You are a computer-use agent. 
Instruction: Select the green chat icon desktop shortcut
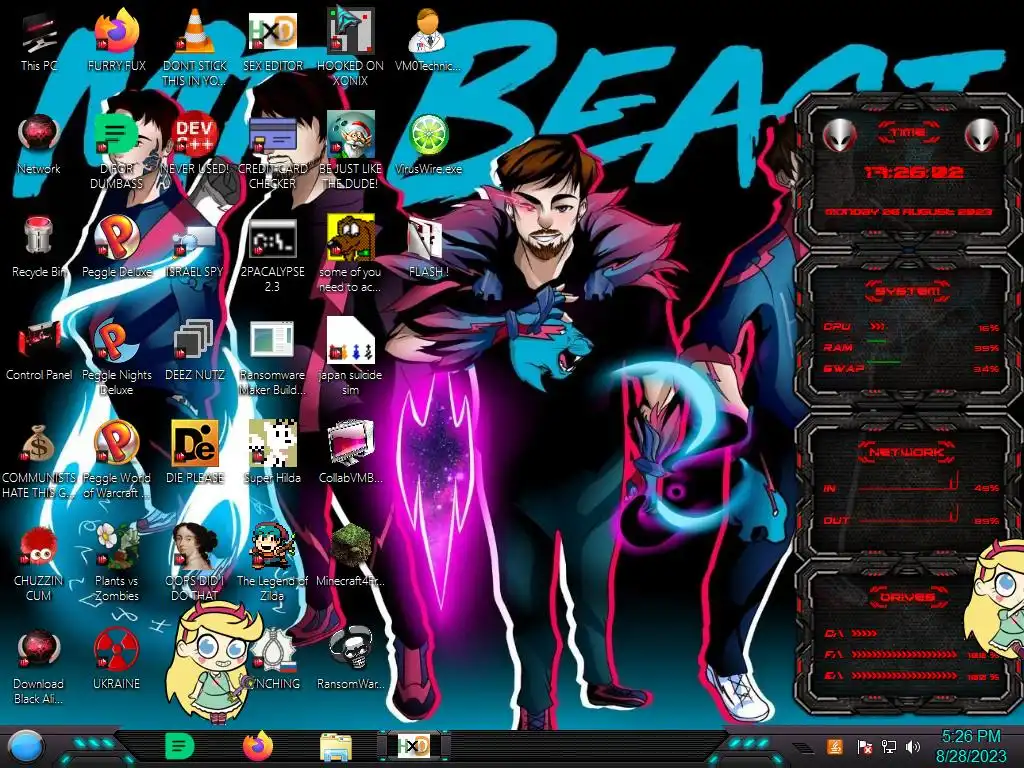coord(116,152)
